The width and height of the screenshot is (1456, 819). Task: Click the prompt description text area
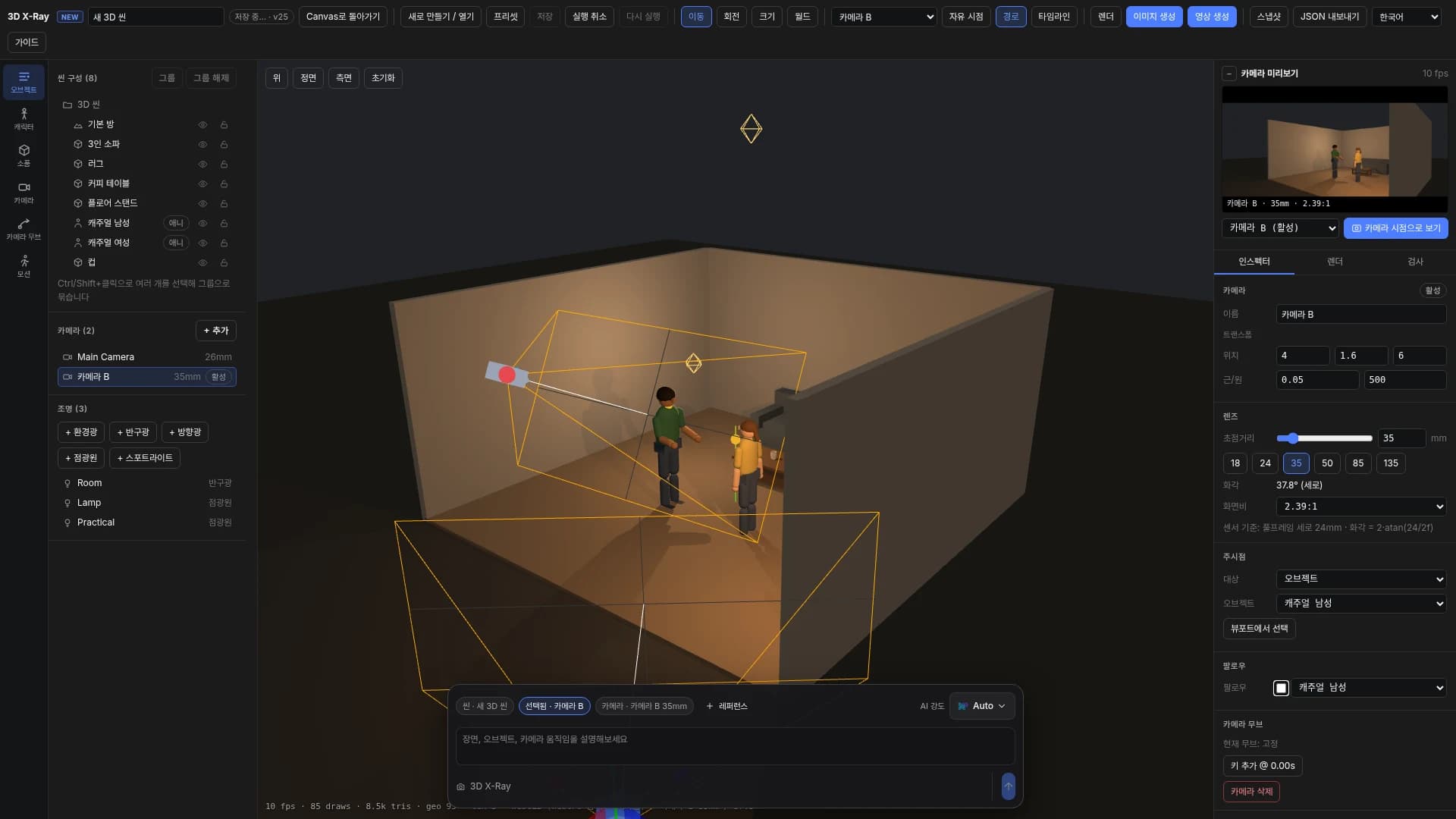click(735, 746)
